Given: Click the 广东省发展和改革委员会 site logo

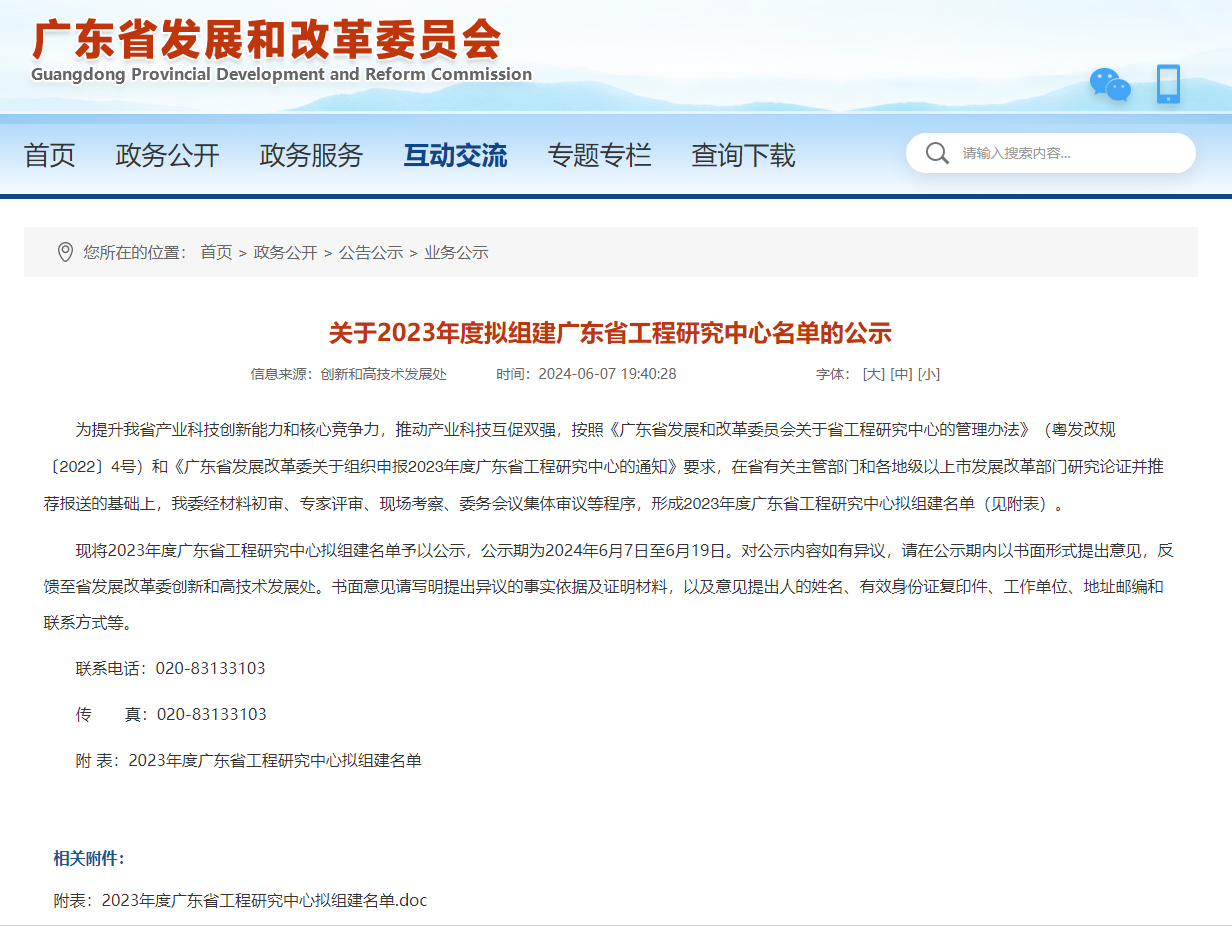Looking at the screenshot, I should 280,50.
